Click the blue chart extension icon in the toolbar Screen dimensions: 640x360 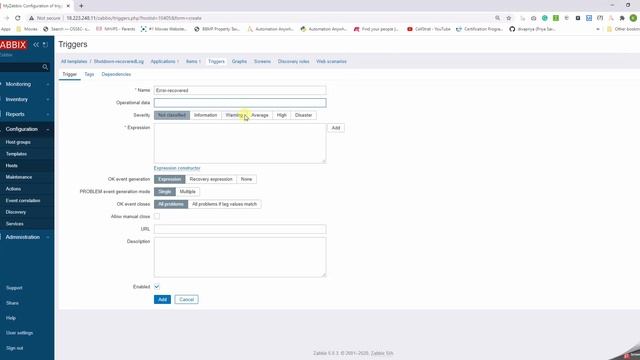[589, 18]
